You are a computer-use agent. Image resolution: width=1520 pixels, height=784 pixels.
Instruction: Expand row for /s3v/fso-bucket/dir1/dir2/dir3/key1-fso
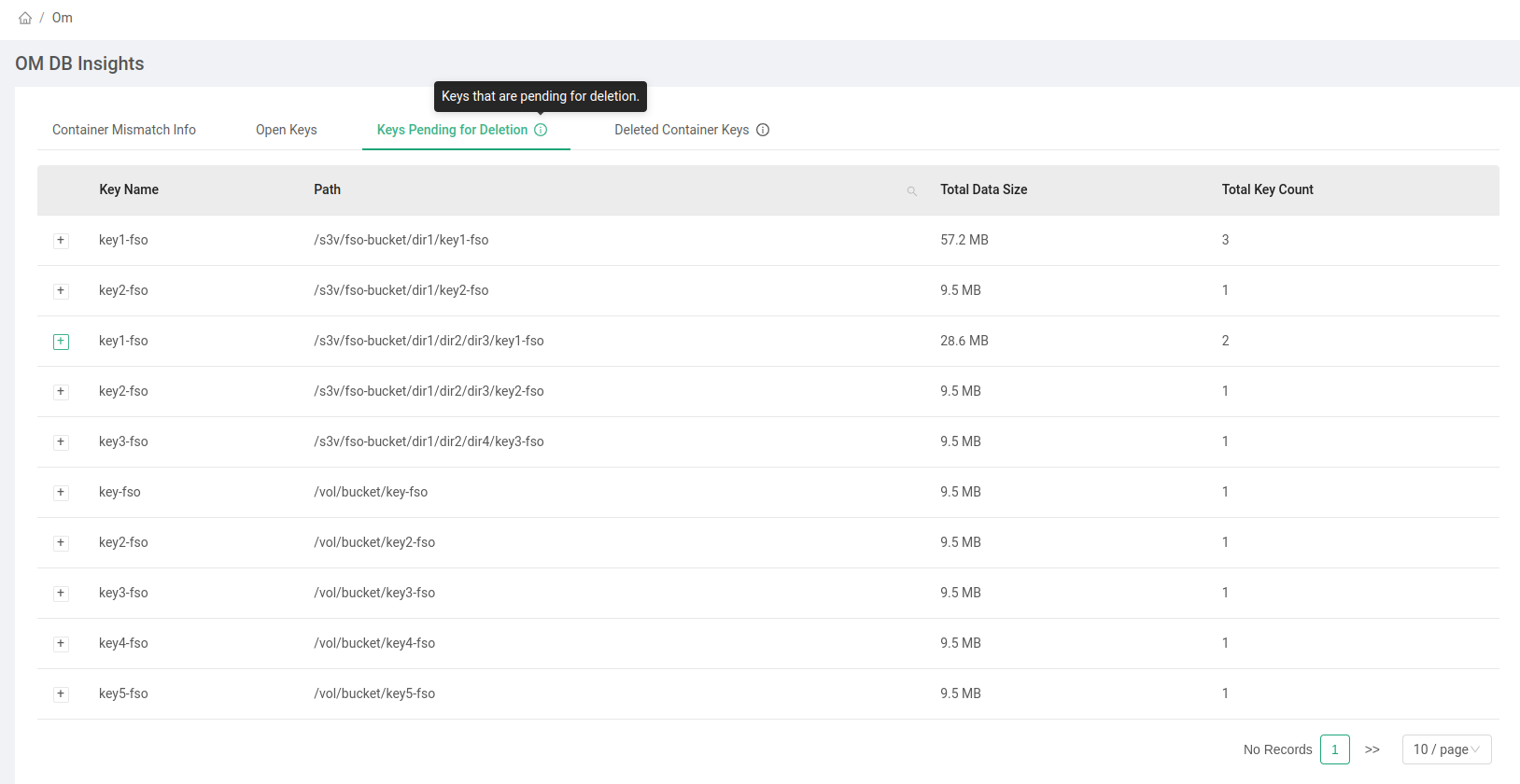tap(61, 342)
